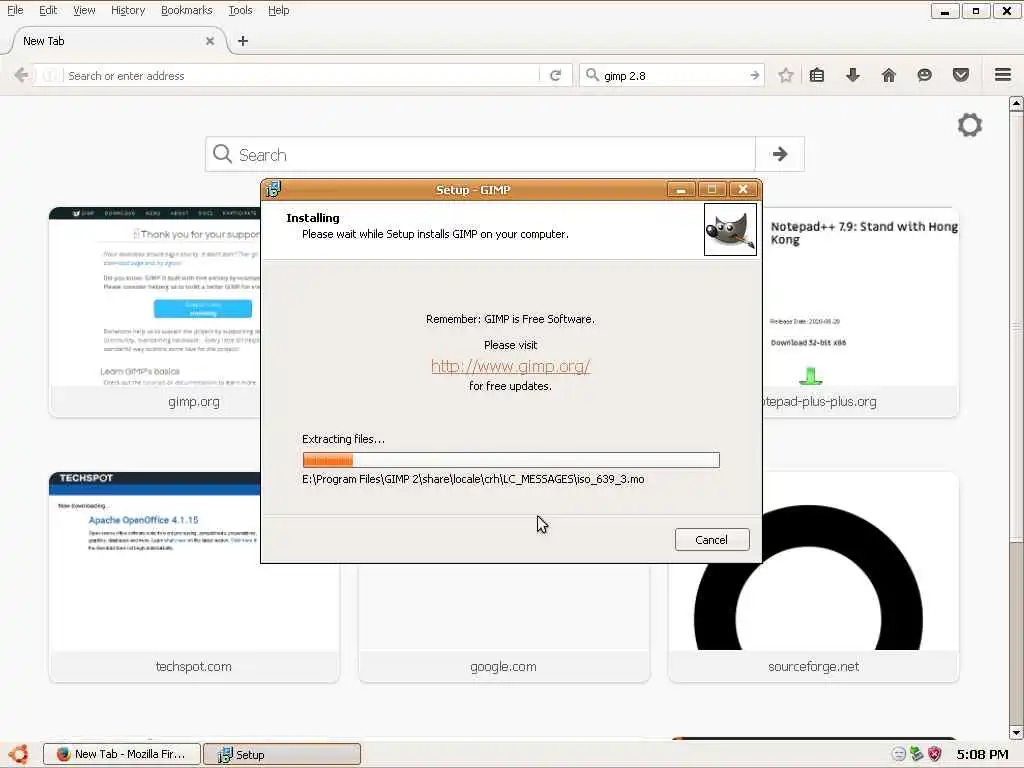Reload the page with the refresh icon
This screenshot has height=768, width=1024.
coord(555,76)
